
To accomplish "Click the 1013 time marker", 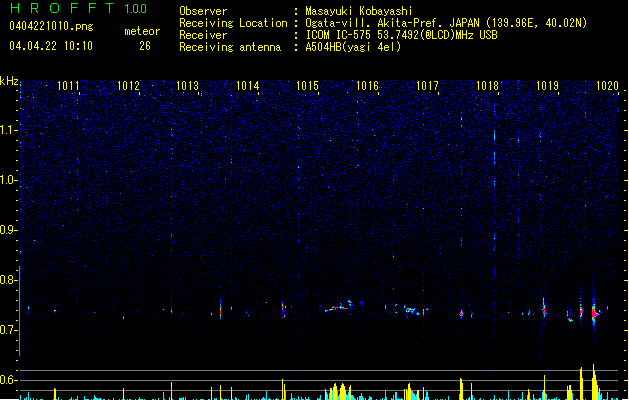I will tap(187, 86).
